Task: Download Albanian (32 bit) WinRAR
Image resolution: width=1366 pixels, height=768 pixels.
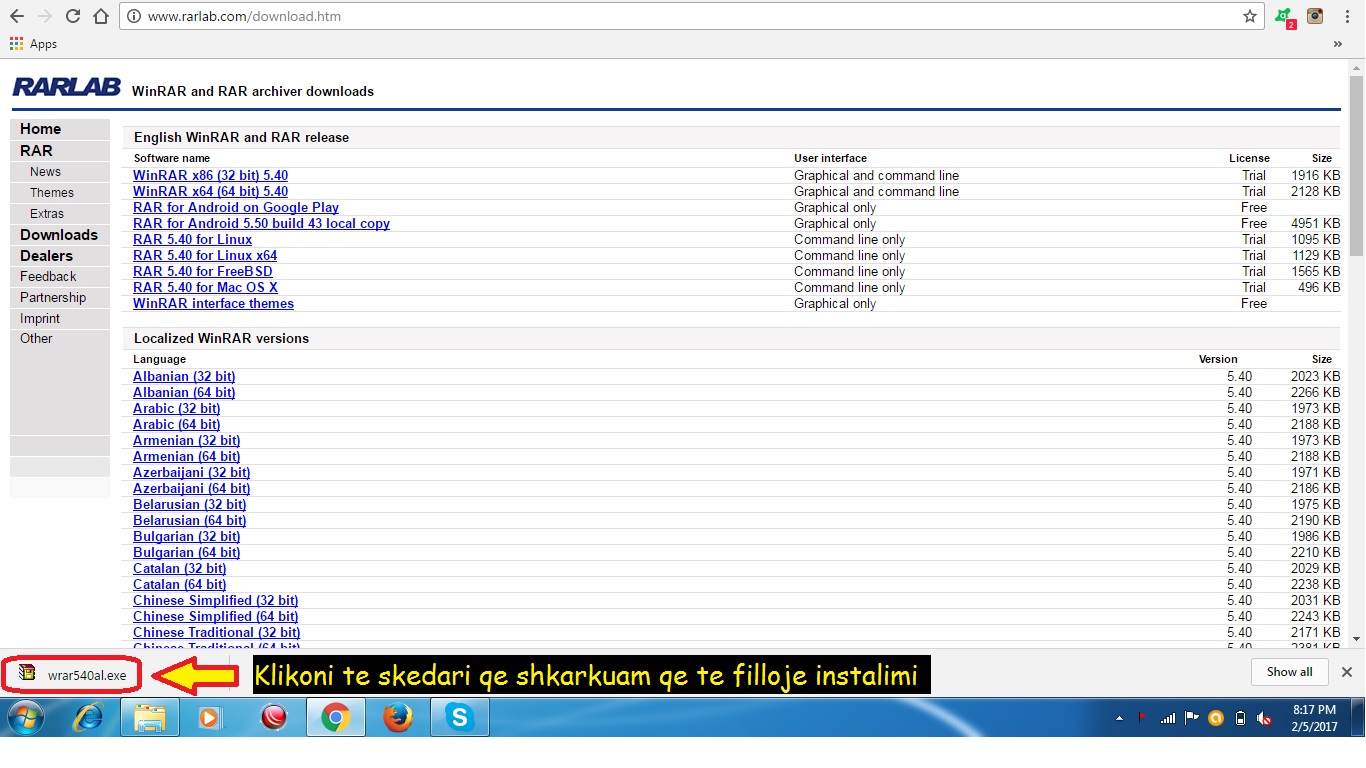Action: 184,376
